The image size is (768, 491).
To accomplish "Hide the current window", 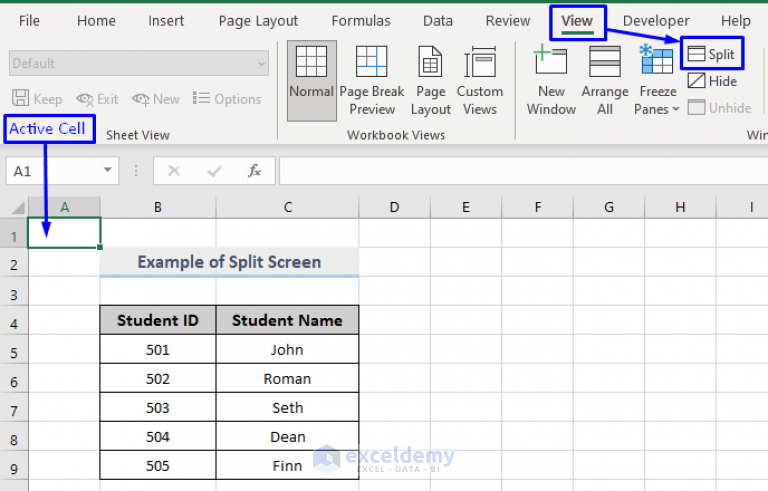I will click(x=712, y=81).
